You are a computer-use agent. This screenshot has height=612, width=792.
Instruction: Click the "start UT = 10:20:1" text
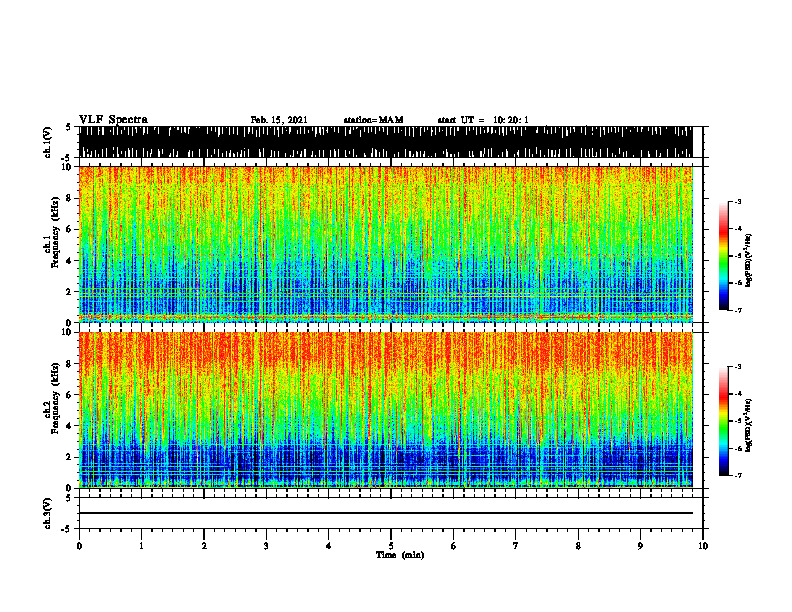(483, 120)
